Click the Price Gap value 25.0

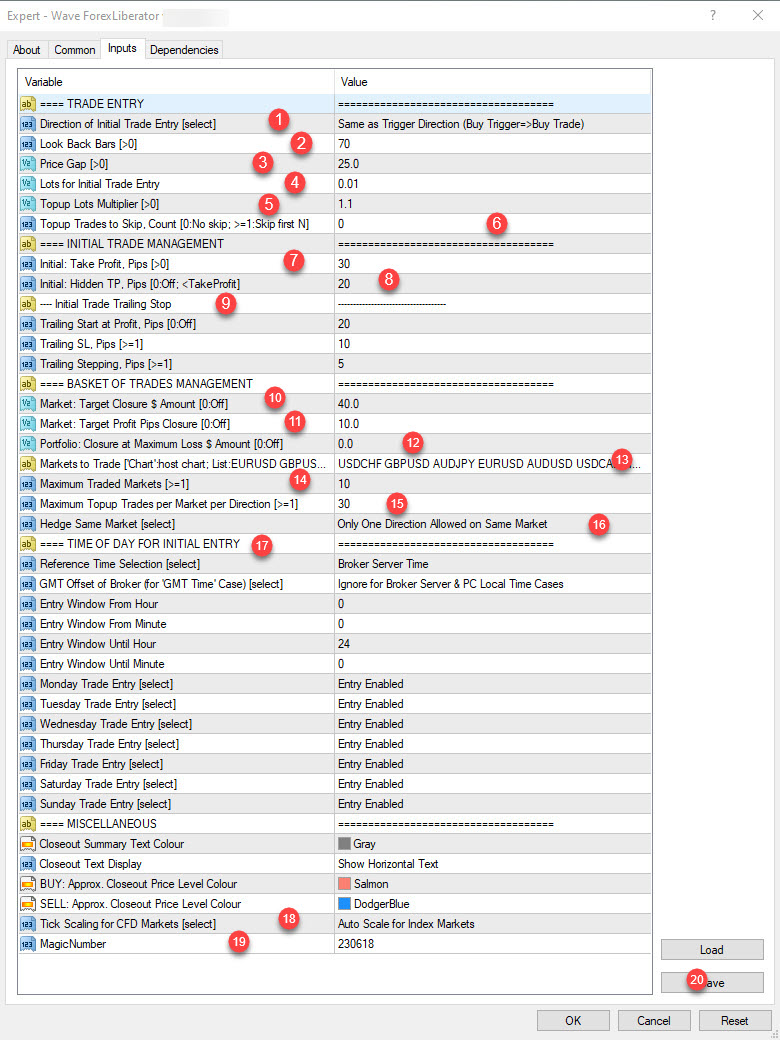pyautogui.click(x=492, y=164)
